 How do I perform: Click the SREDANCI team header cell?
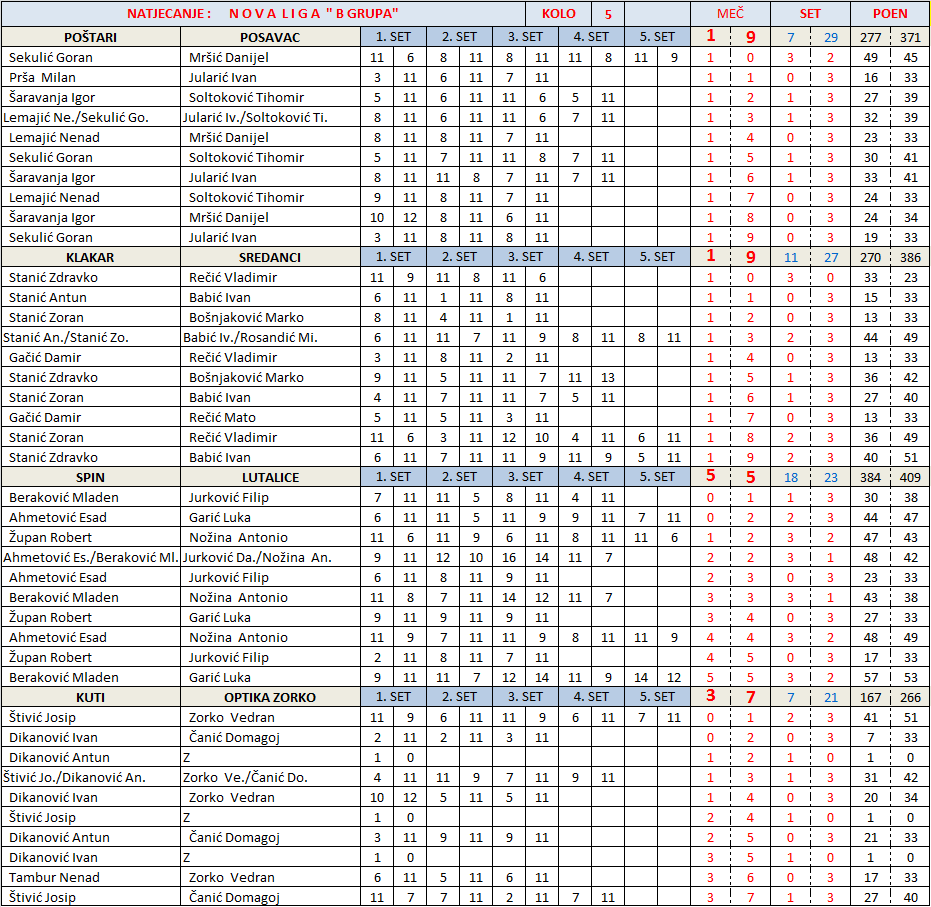pyautogui.click(x=270, y=257)
